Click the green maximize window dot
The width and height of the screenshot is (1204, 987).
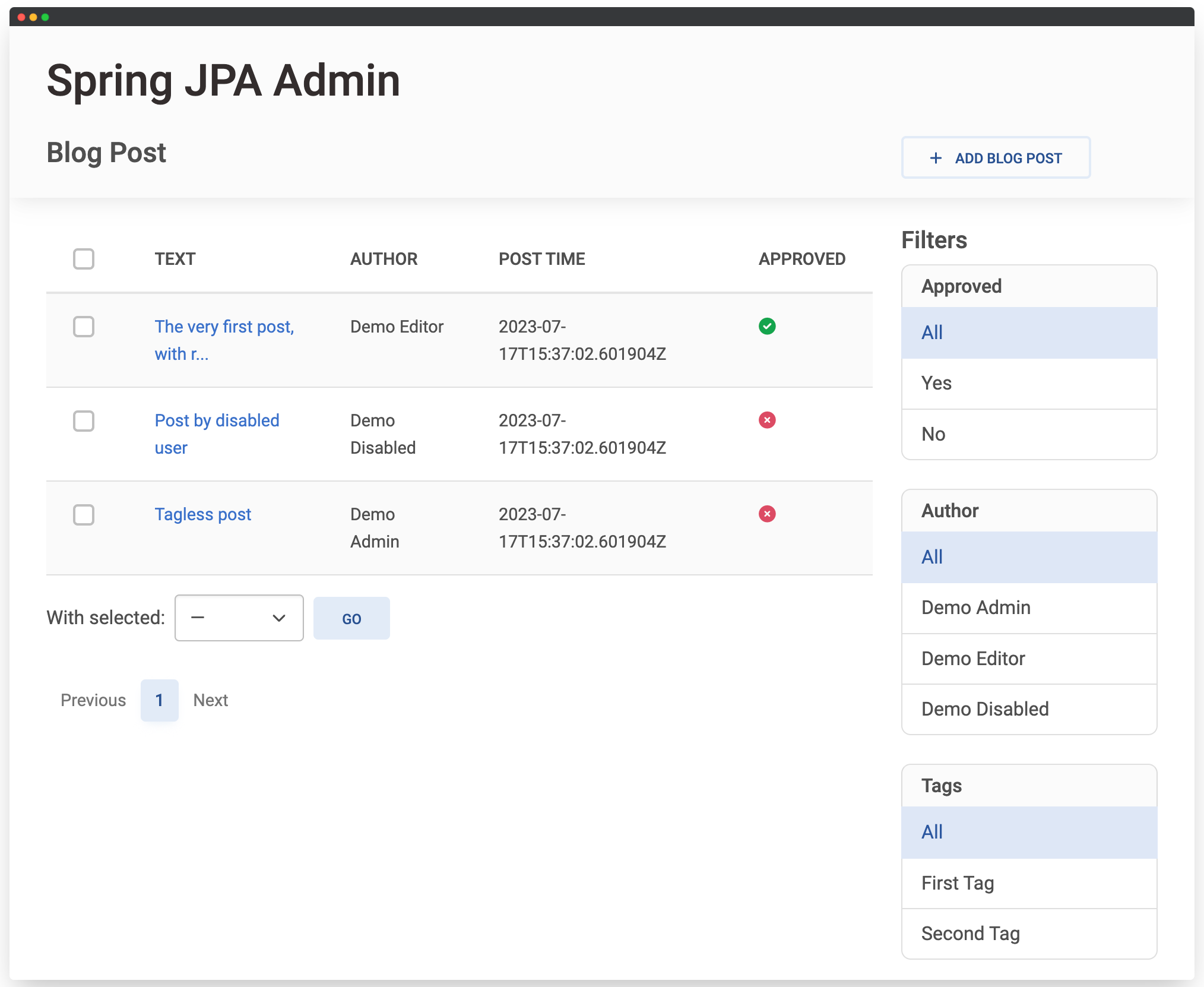coord(45,17)
